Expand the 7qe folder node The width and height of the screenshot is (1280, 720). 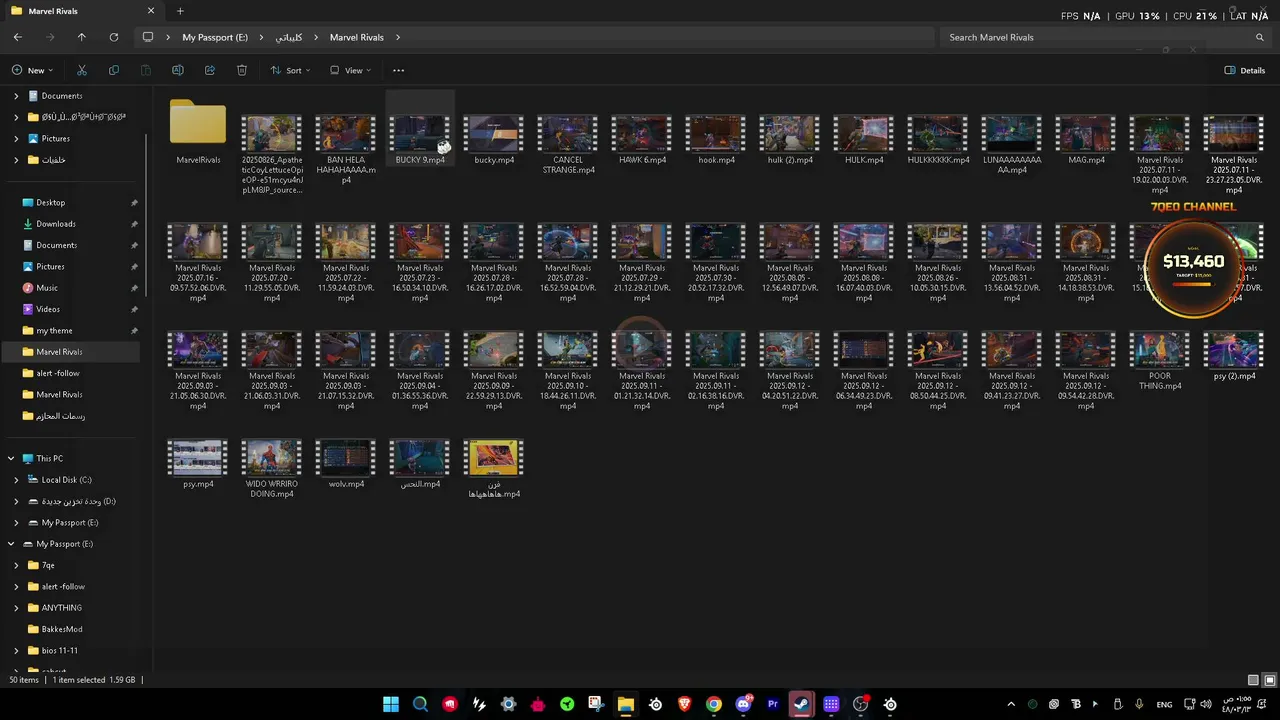pos(16,565)
